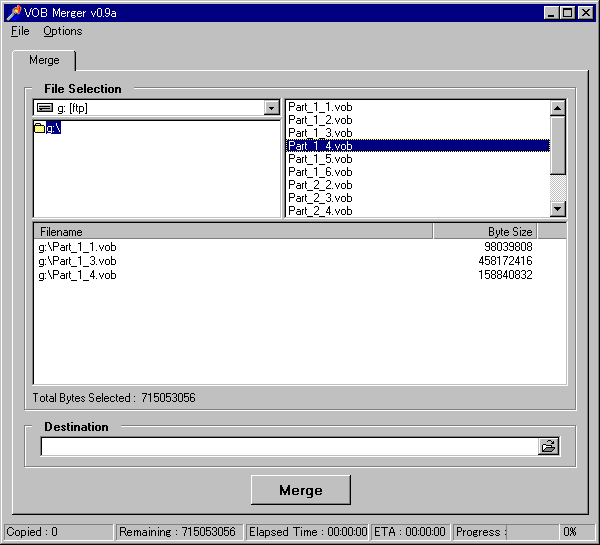Click the Byte Size column header
The width and height of the screenshot is (600, 545).
(485, 232)
